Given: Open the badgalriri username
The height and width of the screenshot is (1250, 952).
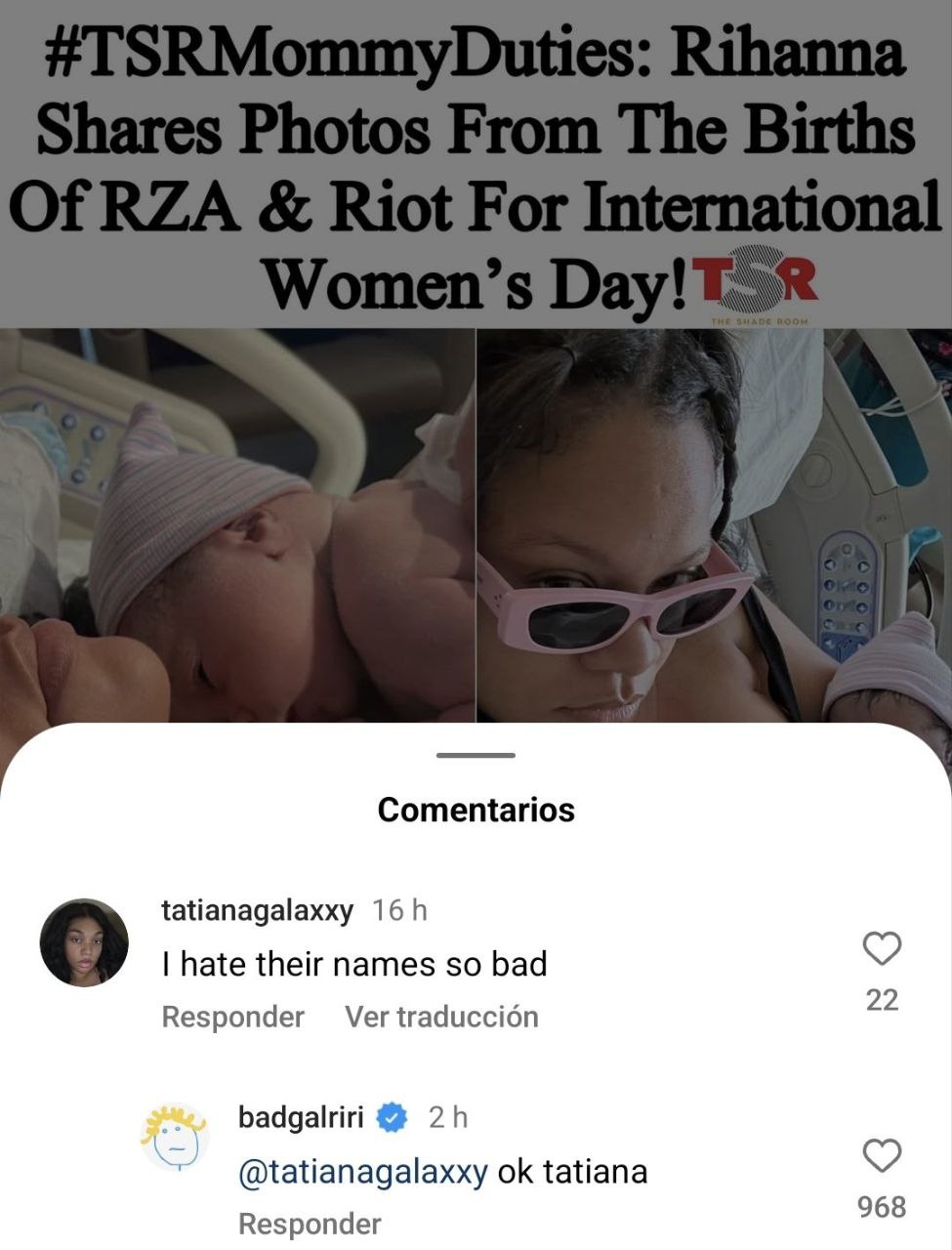Looking at the screenshot, I should pos(301,1116).
